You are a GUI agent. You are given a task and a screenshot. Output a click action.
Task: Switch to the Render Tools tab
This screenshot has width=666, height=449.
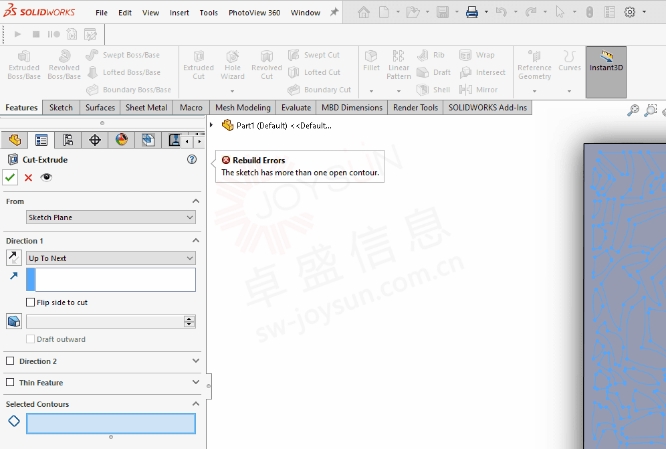[415, 107]
